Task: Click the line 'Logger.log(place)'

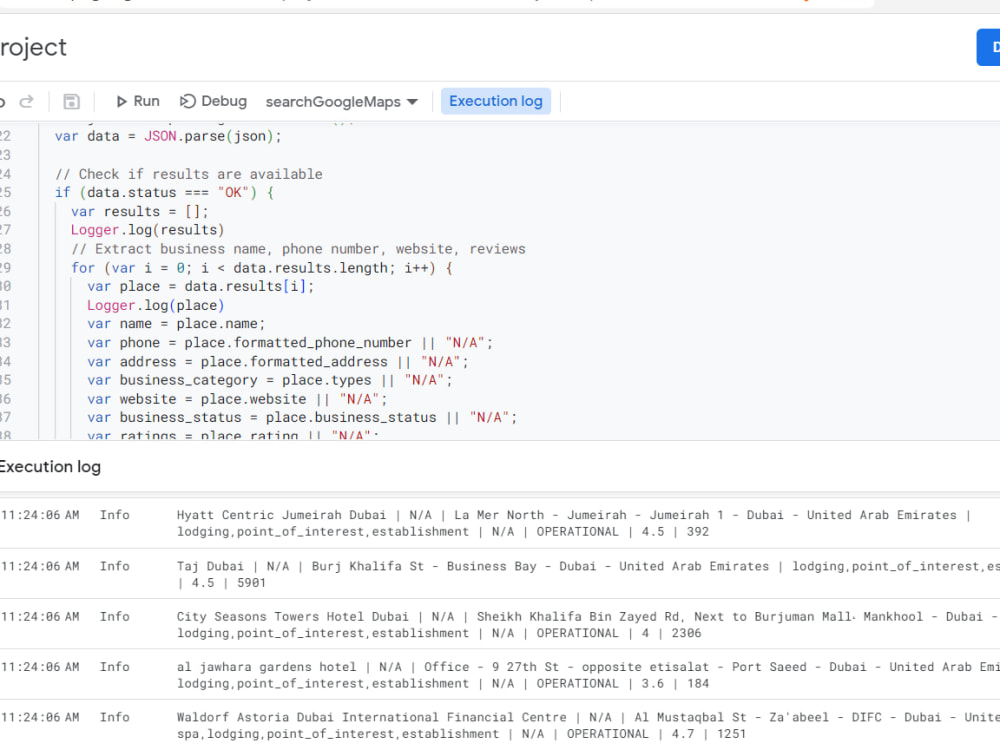Action: 156,305
